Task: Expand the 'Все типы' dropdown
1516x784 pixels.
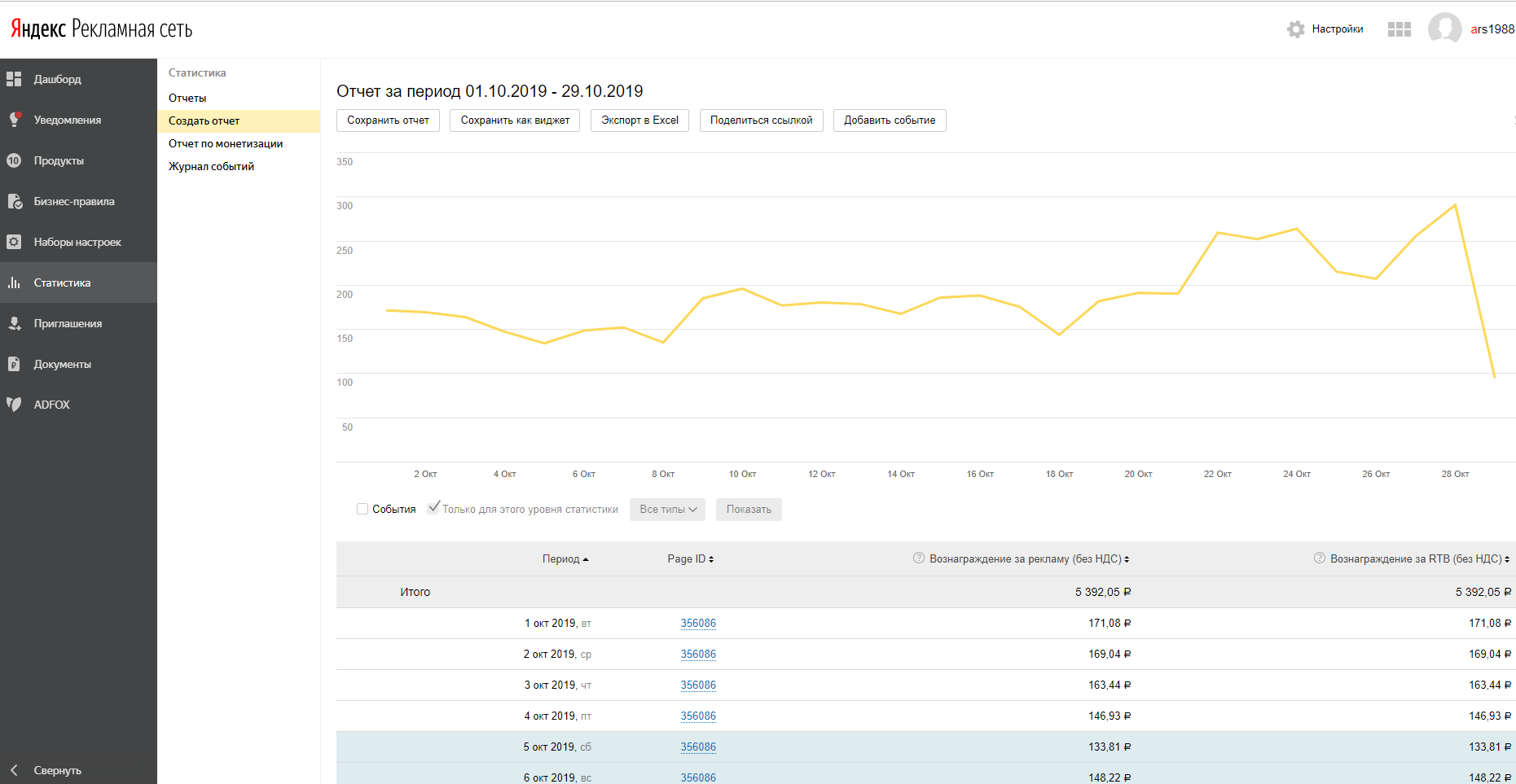Action: tap(667, 510)
